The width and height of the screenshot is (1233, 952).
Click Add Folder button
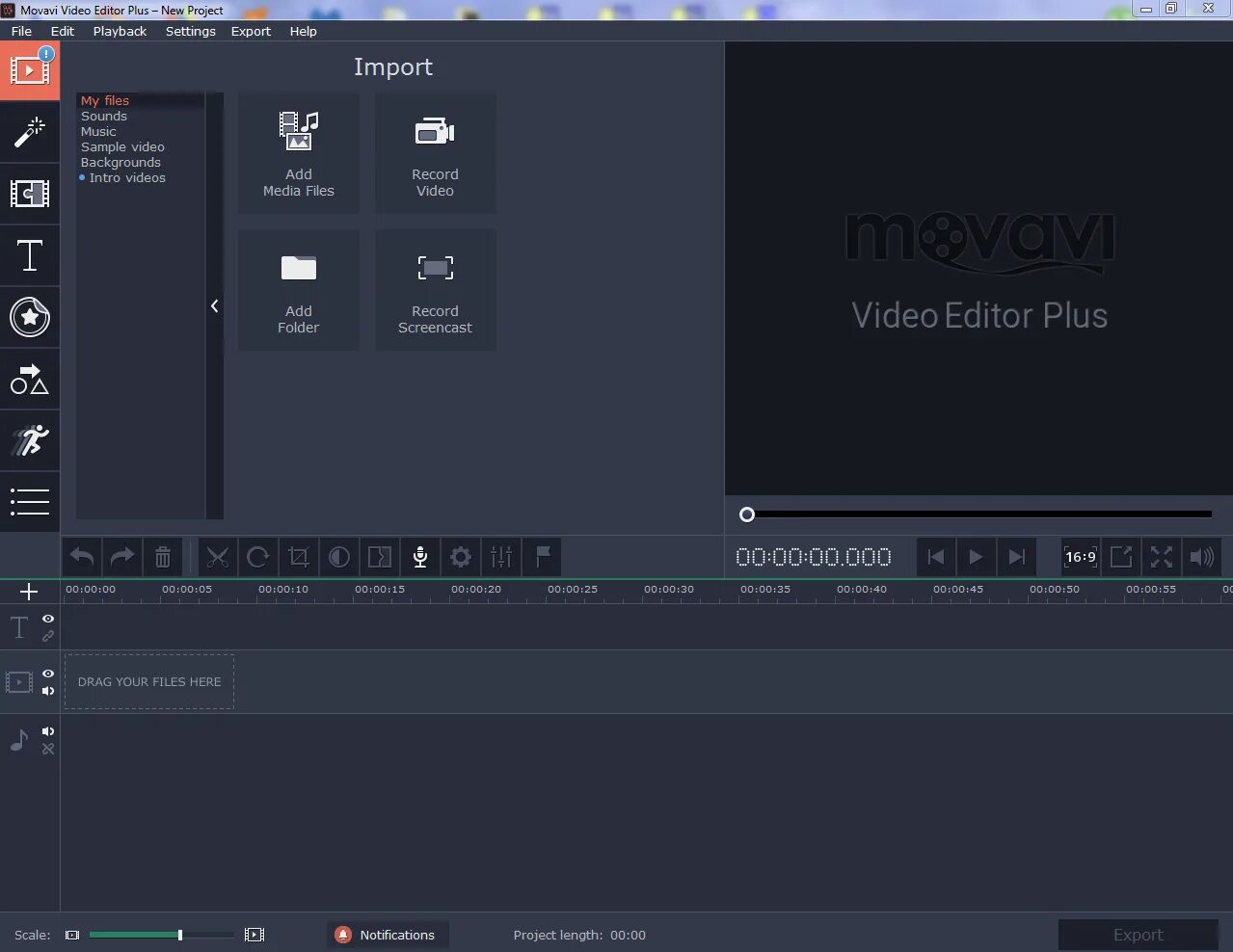point(299,290)
